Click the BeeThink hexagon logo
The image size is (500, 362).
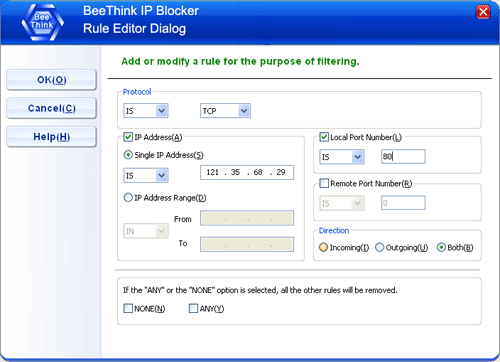[42, 22]
